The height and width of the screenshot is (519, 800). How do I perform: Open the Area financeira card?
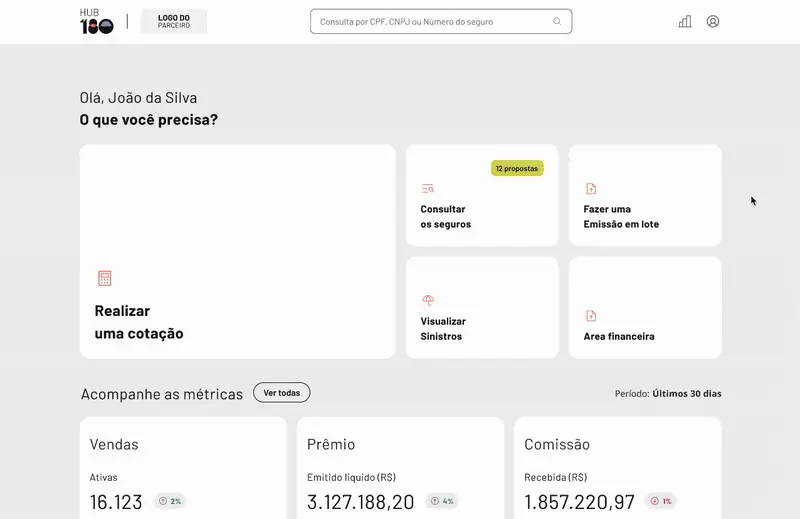[x=645, y=320]
